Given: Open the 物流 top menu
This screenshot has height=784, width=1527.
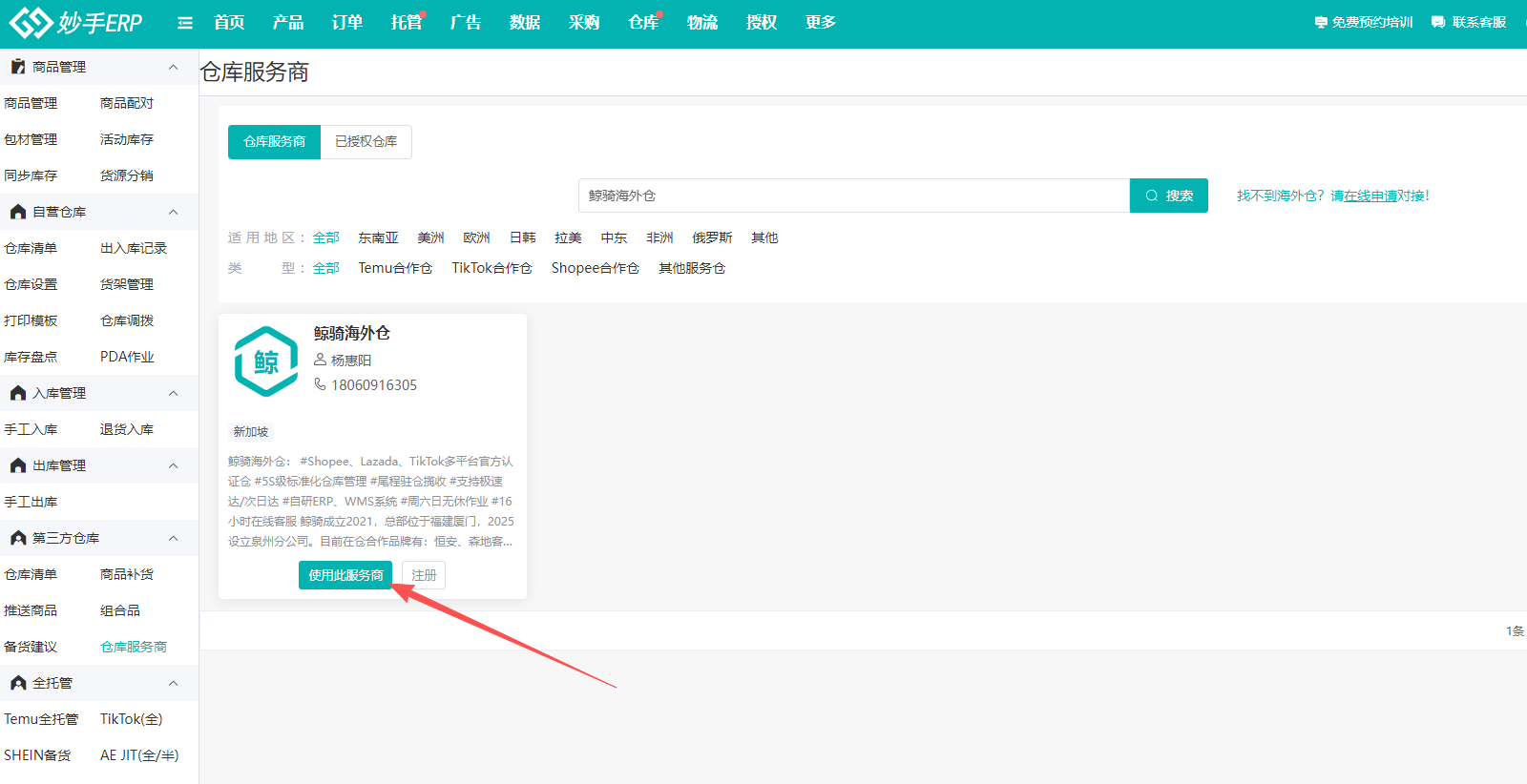Looking at the screenshot, I should tap(702, 23).
